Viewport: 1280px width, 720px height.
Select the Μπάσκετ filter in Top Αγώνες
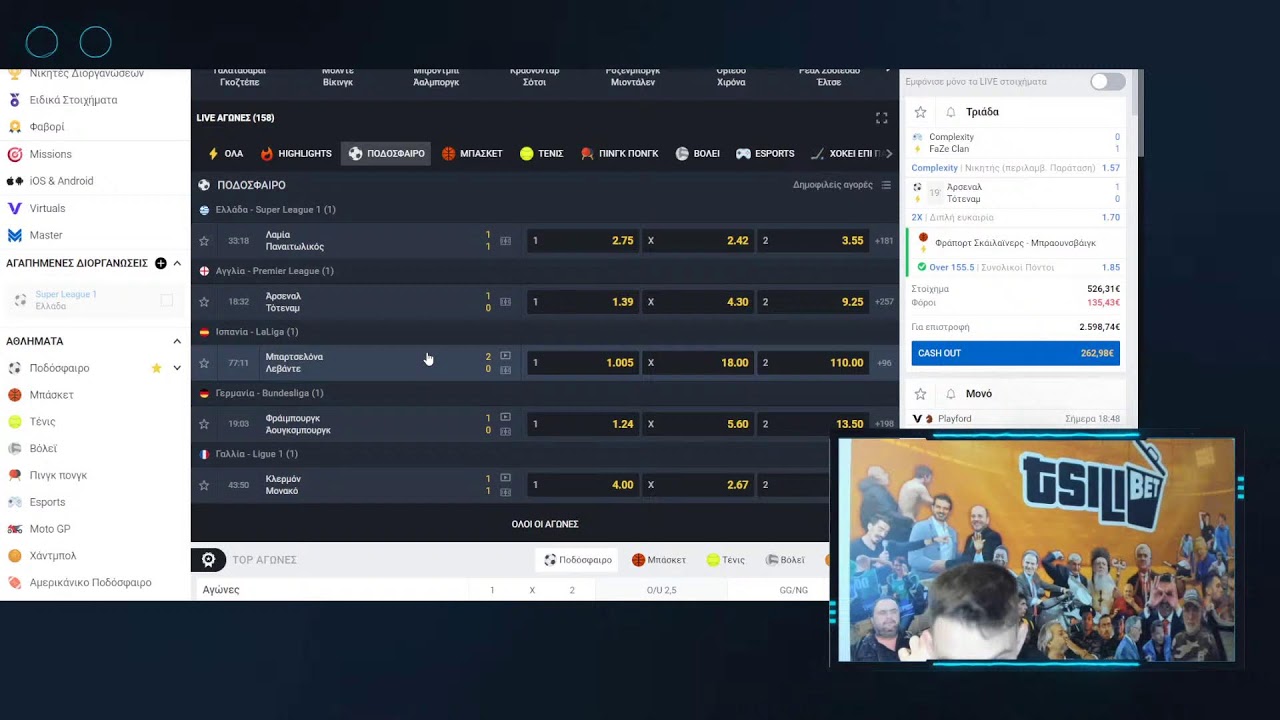pyautogui.click(x=659, y=560)
